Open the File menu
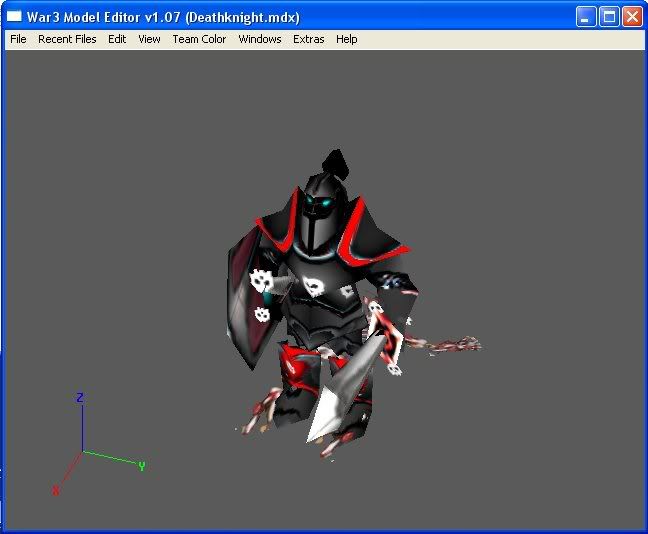 point(18,39)
